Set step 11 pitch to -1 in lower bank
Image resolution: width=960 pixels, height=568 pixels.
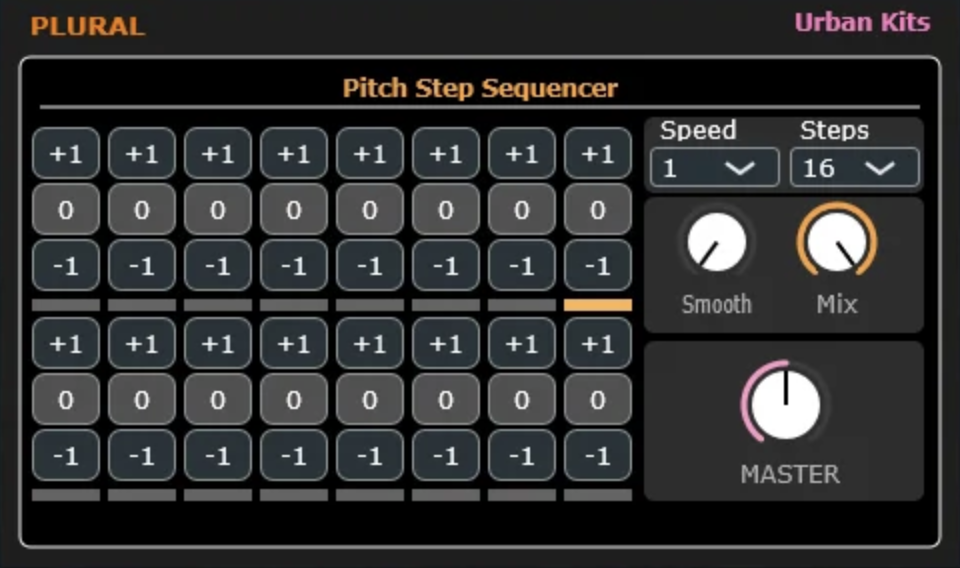(217, 456)
